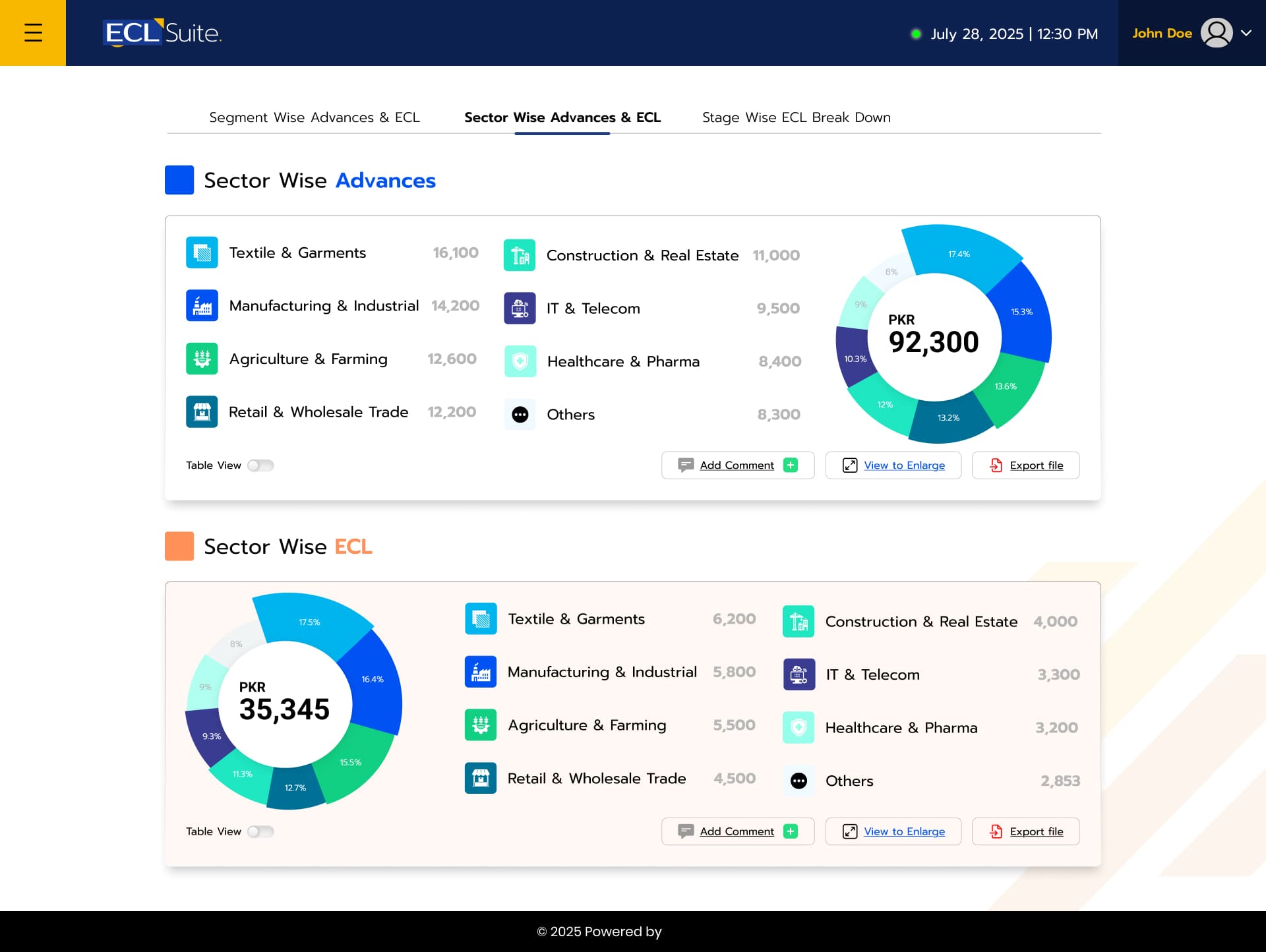
Task: Switch to Segment Wise Advances & ECL tab
Action: (x=315, y=117)
